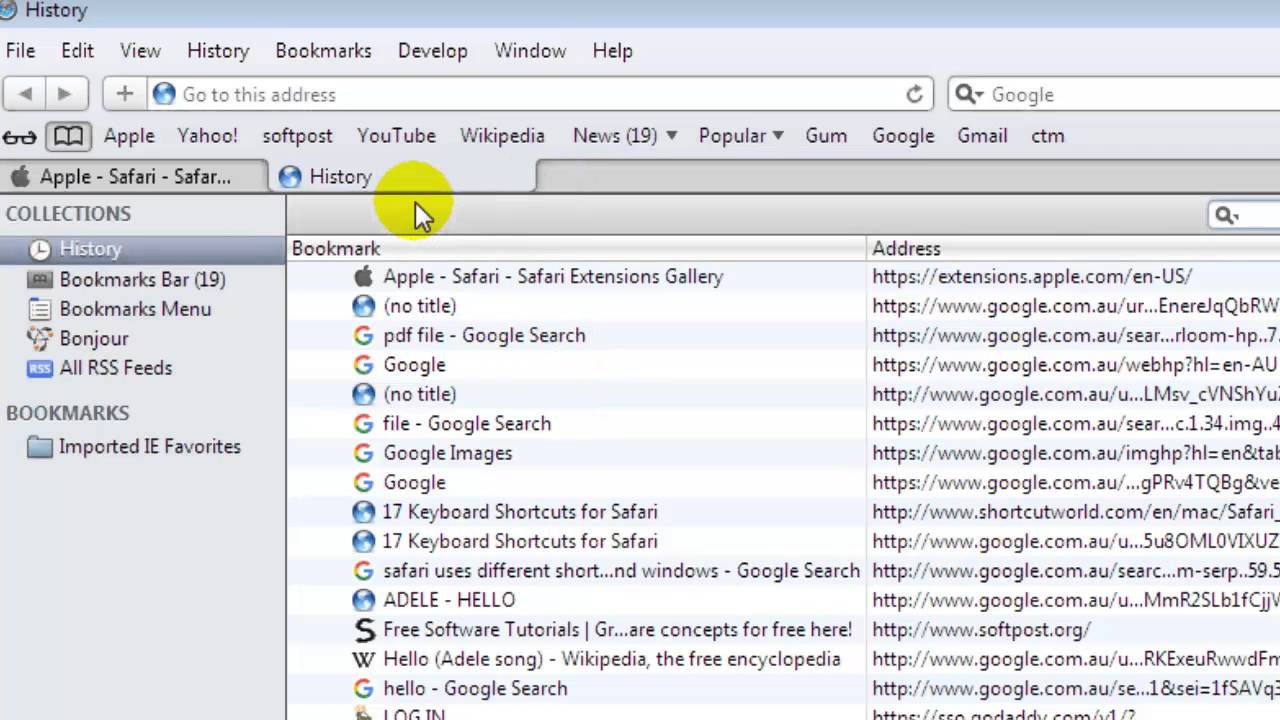The height and width of the screenshot is (720, 1280).
Task: Click the reload page icon
Action: [914, 94]
